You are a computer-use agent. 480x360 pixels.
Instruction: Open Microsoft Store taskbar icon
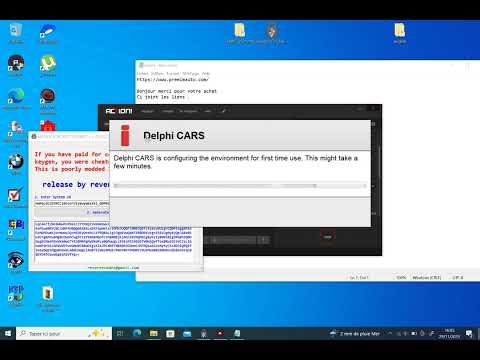pos(170,333)
